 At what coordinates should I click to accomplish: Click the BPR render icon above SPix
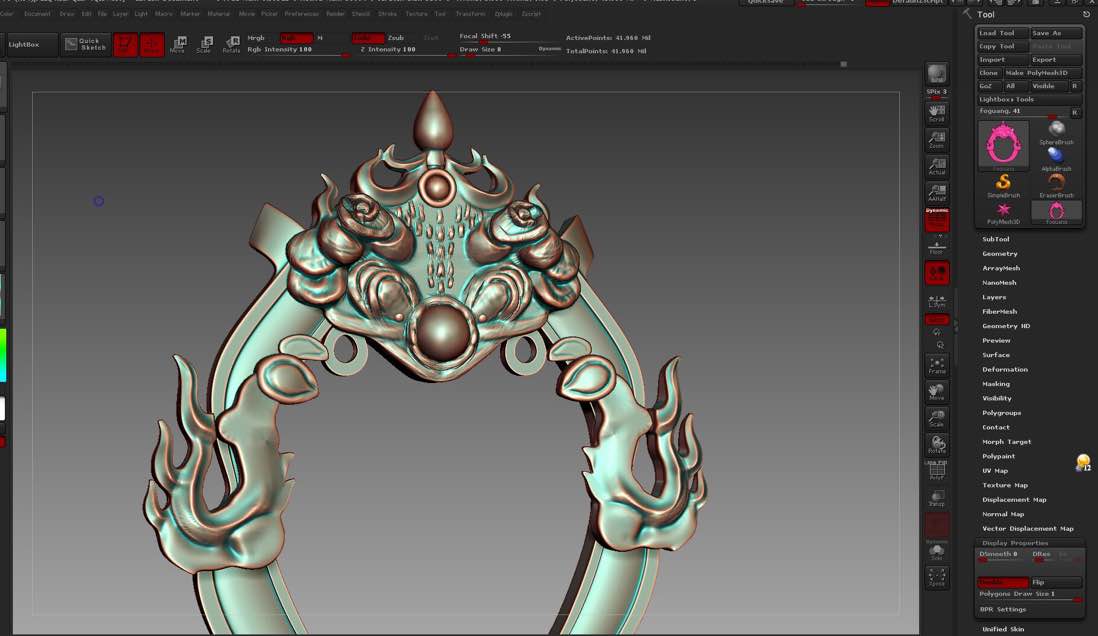937,74
